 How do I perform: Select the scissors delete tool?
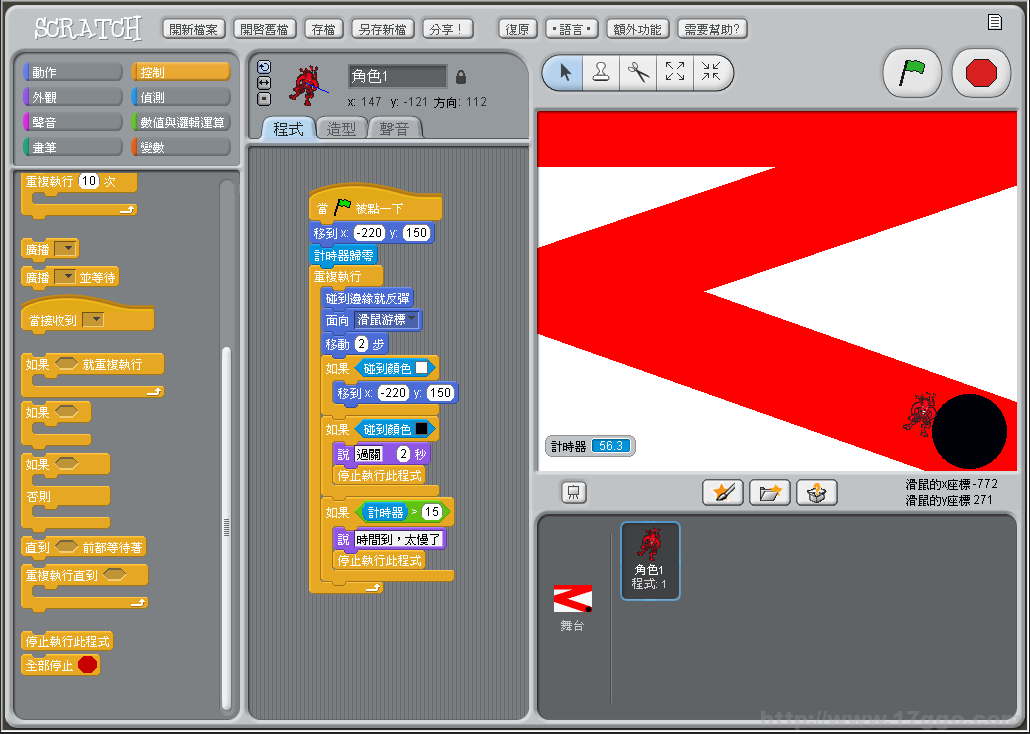[638, 73]
